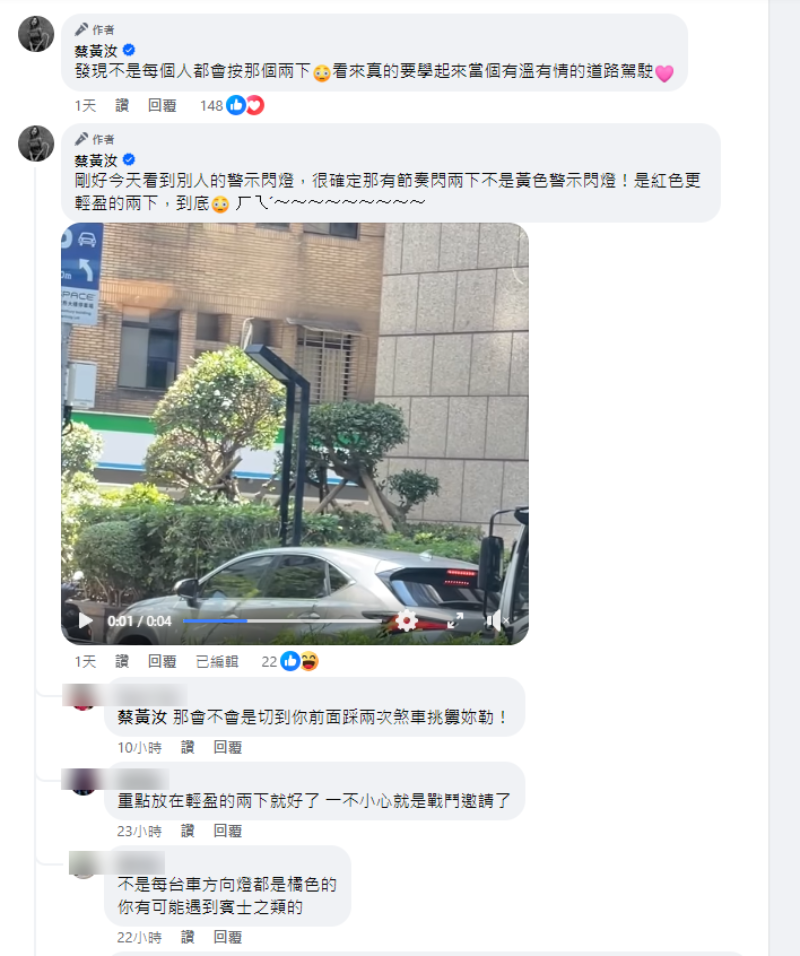The height and width of the screenshot is (956, 800).
Task: Click haha emoji reaction on video comment
Action: (x=310, y=661)
